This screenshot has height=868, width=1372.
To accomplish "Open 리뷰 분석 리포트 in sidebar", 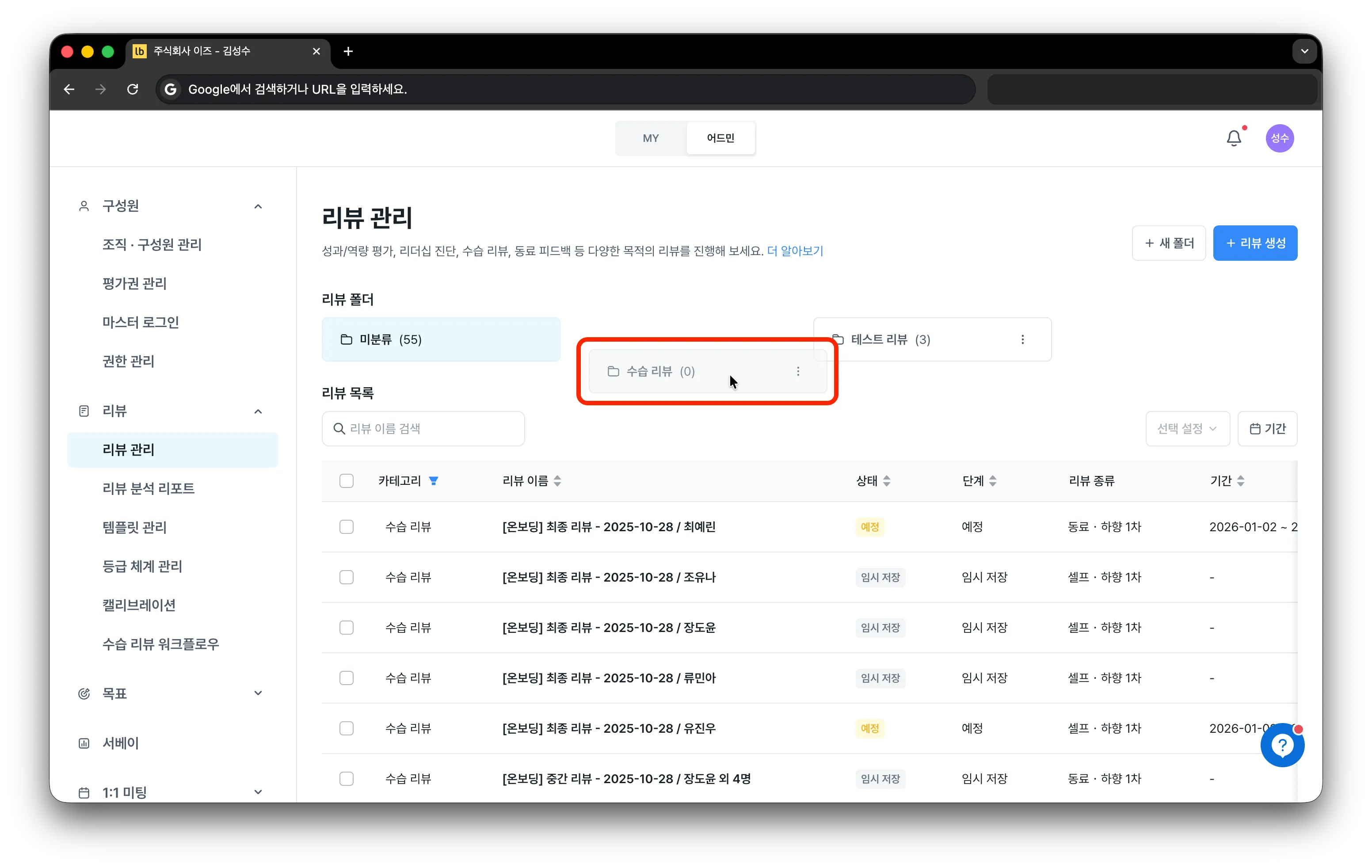I will click(148, 488).
